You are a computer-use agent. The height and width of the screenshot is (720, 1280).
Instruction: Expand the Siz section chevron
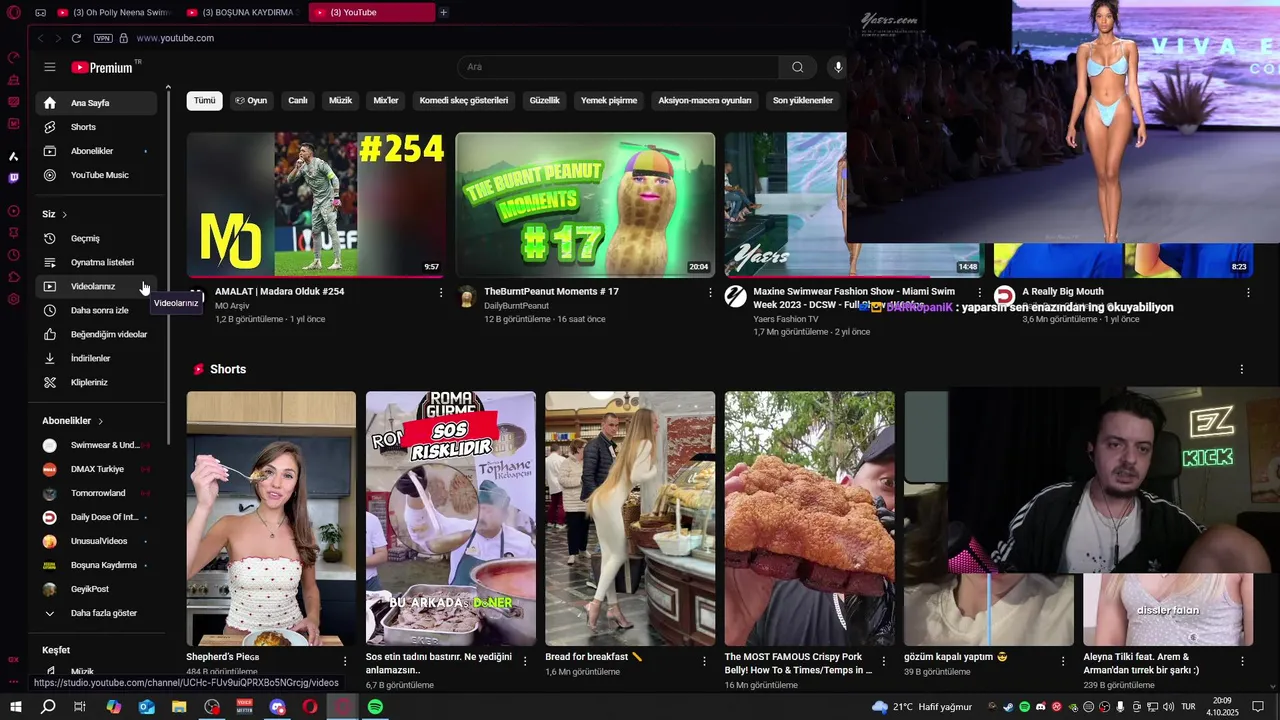point(64,214)
